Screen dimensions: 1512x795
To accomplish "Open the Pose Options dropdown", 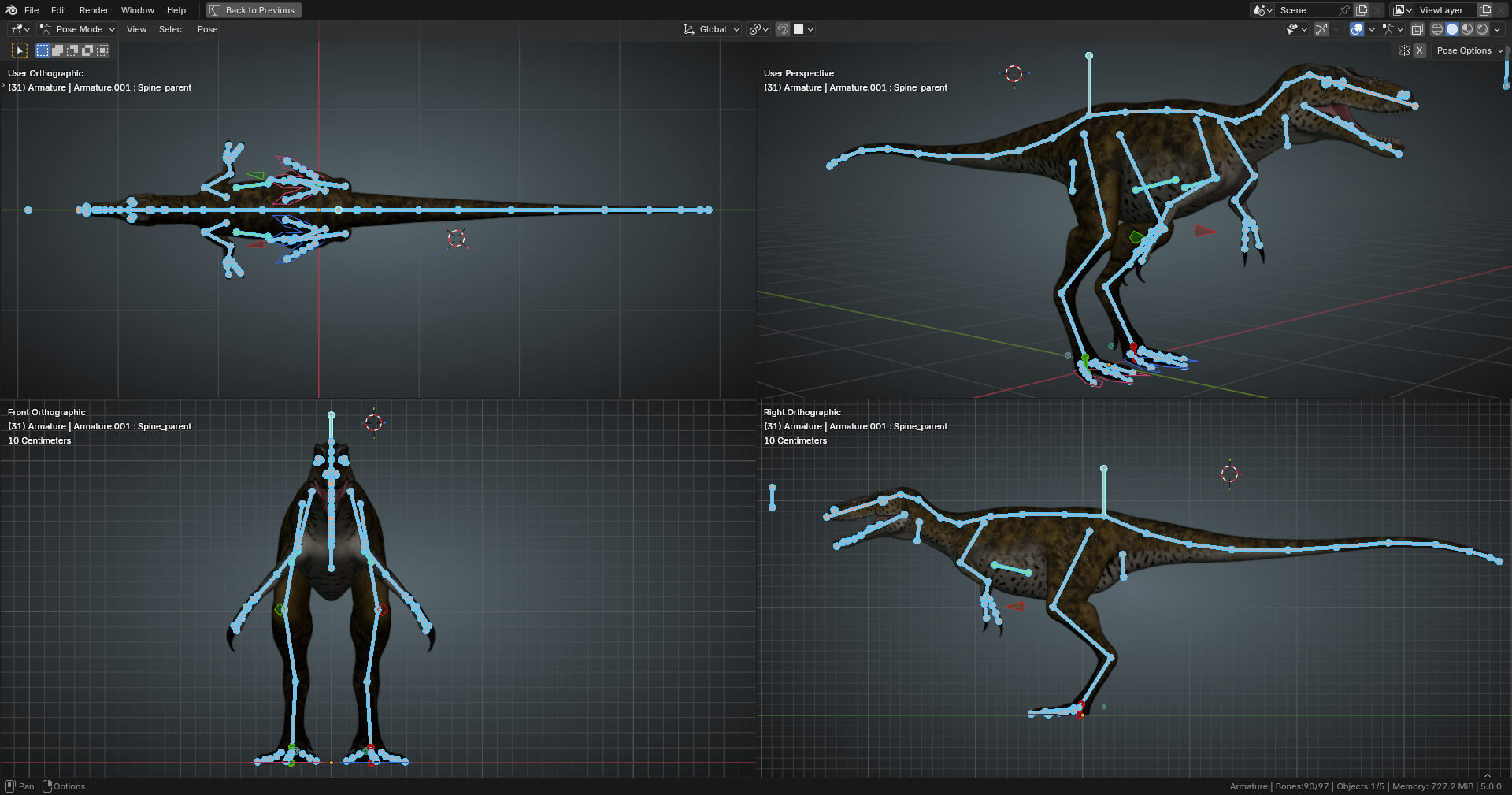I will click(1468, 50).
